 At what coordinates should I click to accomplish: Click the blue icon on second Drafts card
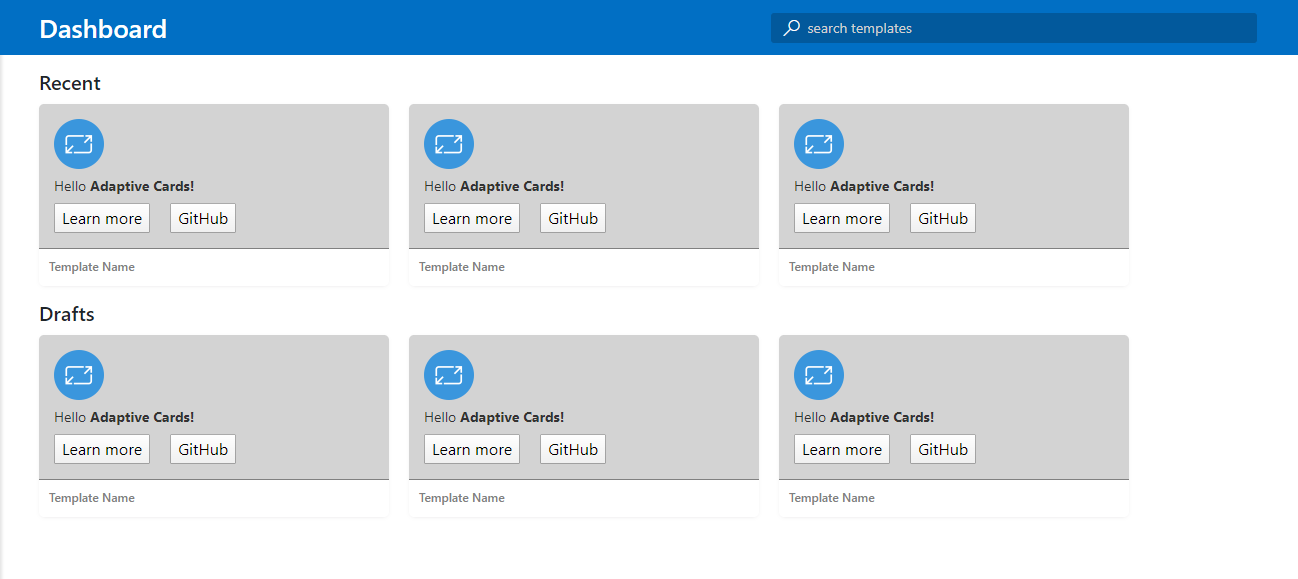449,375
